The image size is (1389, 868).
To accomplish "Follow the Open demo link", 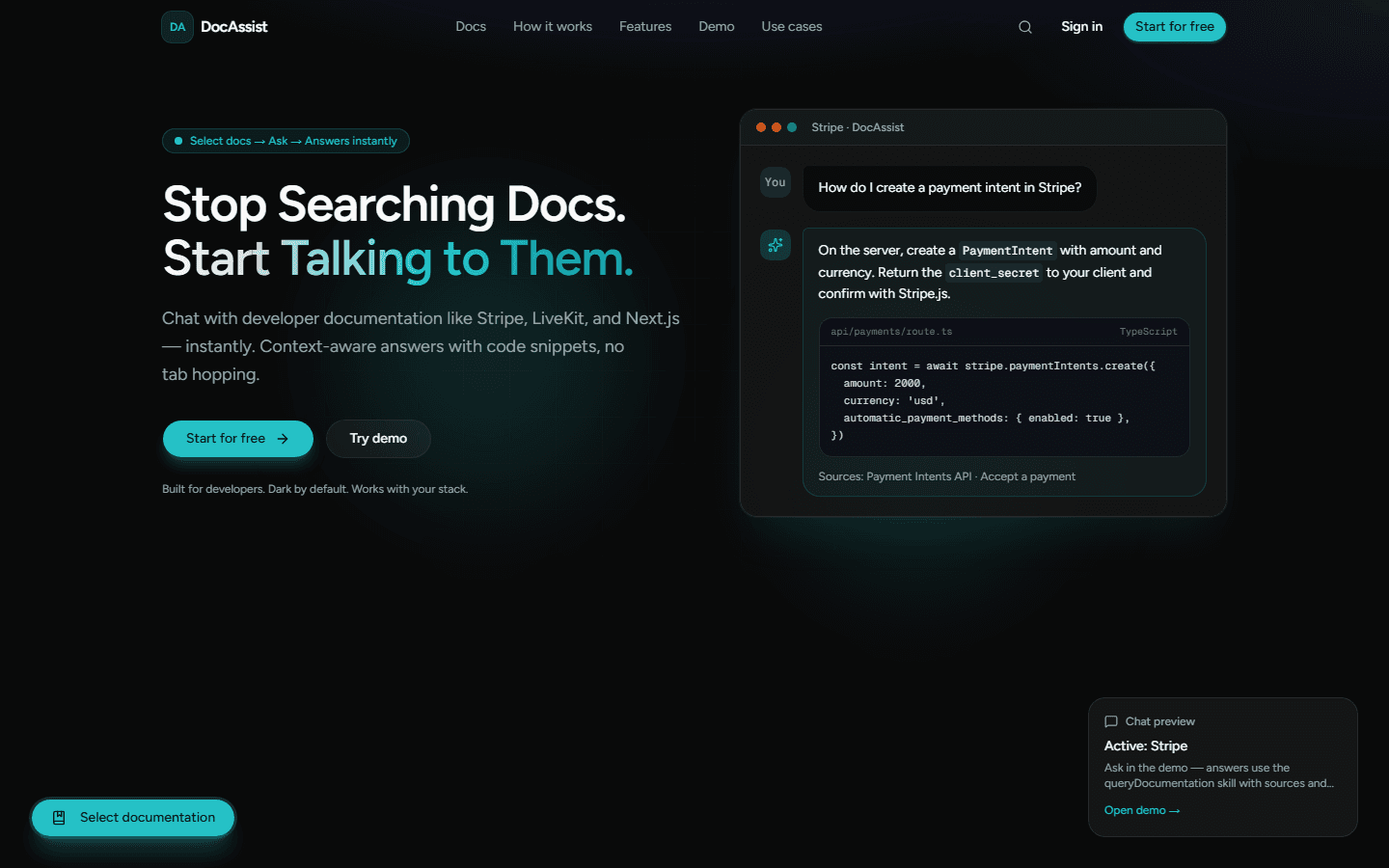I will (1142, 810).
